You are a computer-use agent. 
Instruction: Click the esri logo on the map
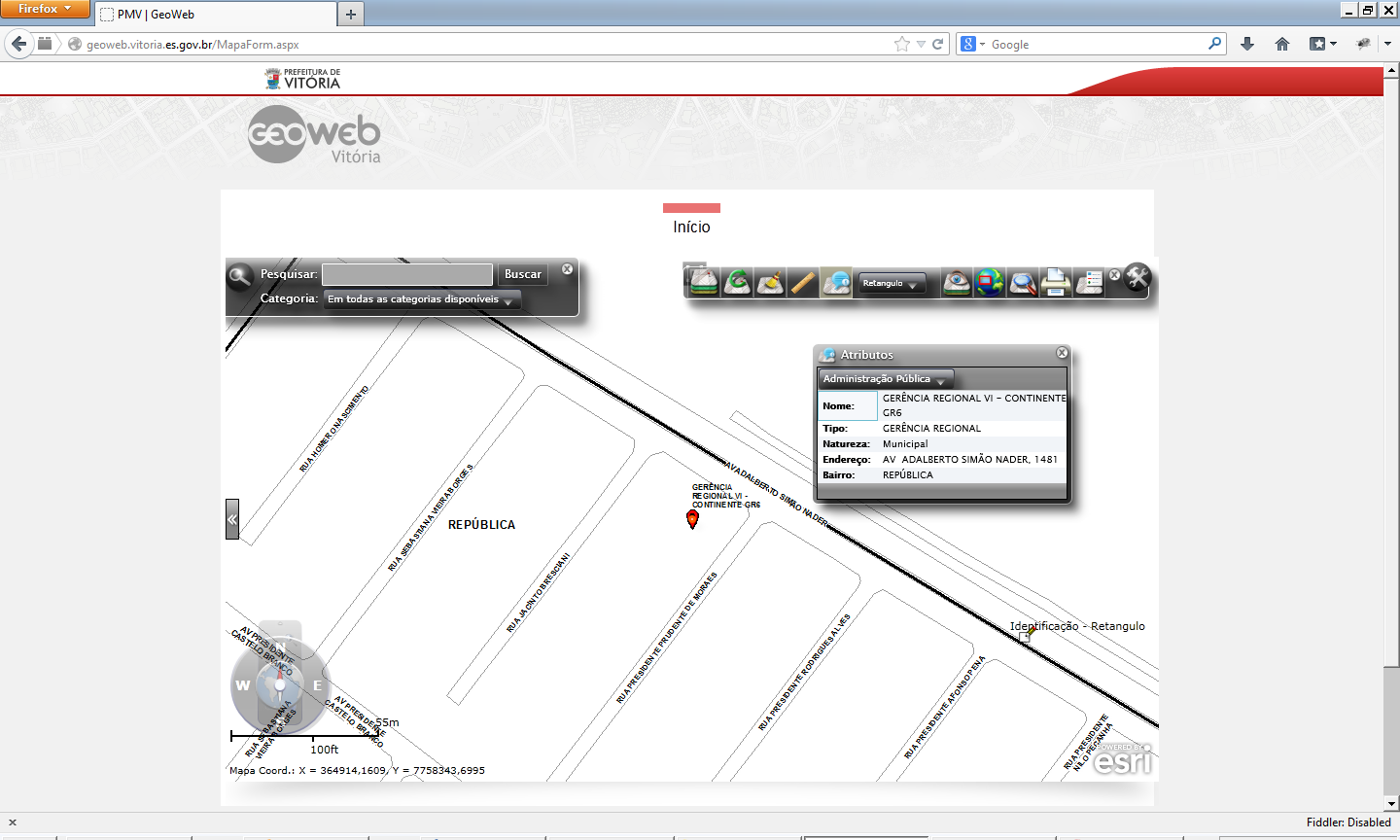pos(1124,758)
